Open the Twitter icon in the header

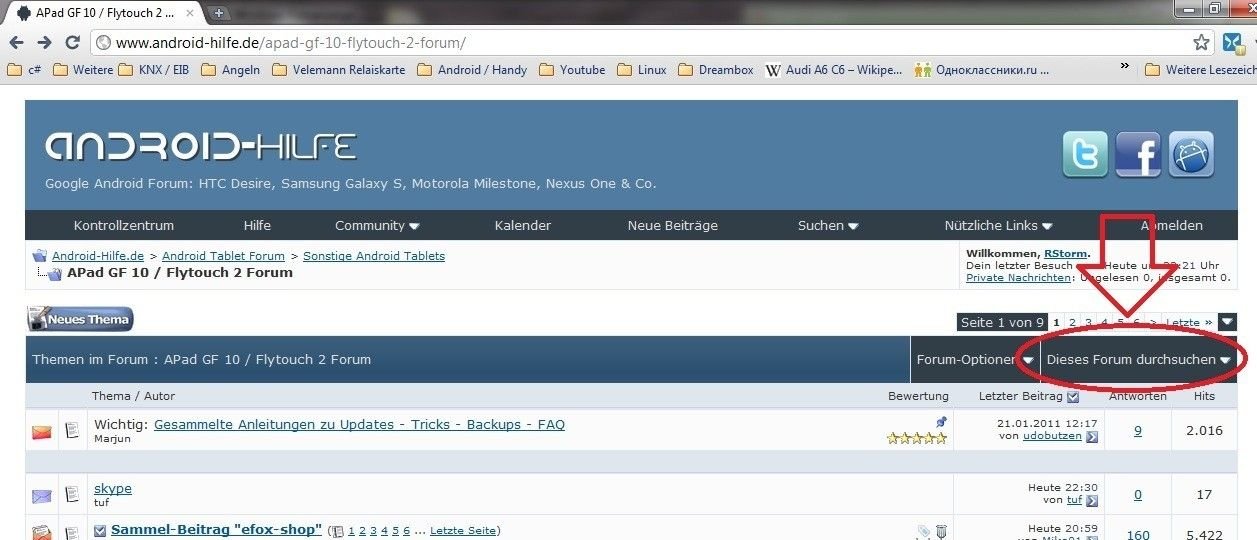(x=1085, y=154)
